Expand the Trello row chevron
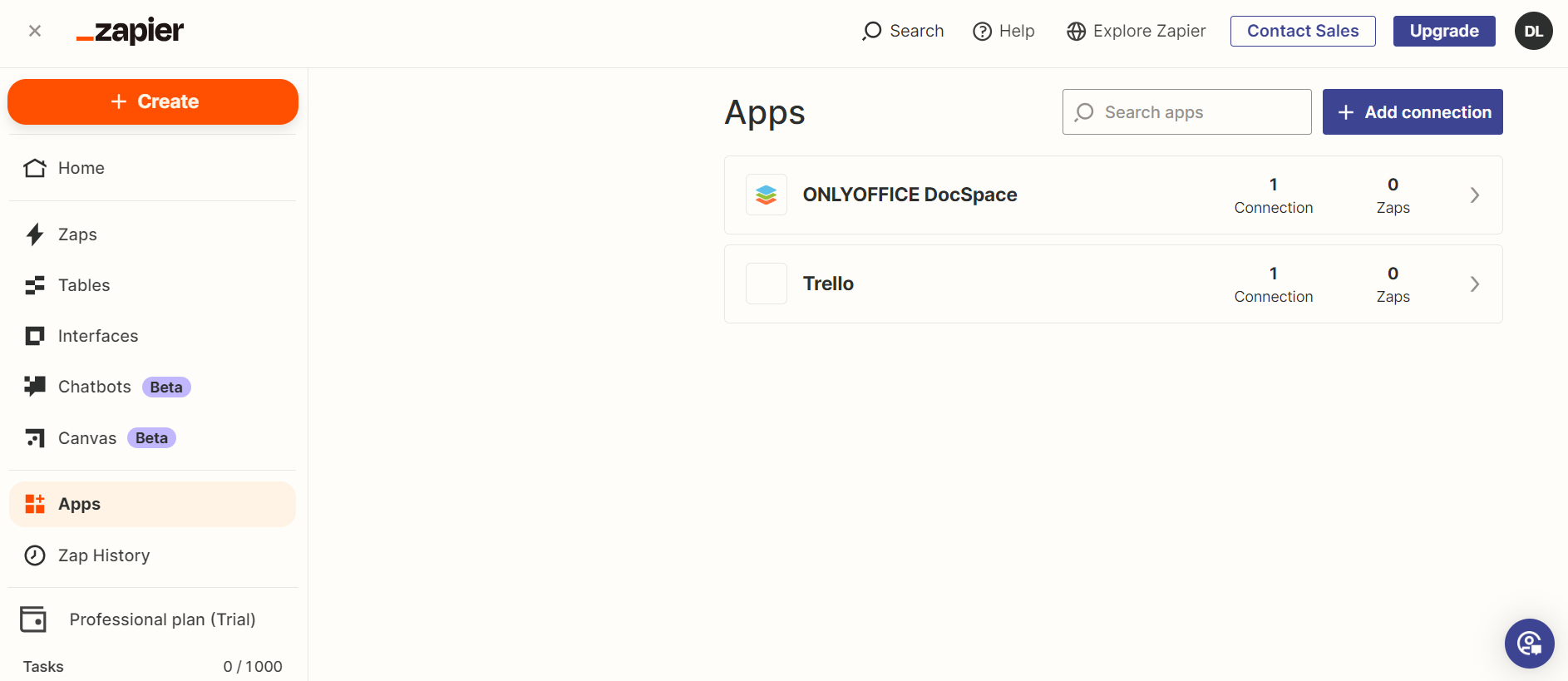 (1474, 284)
